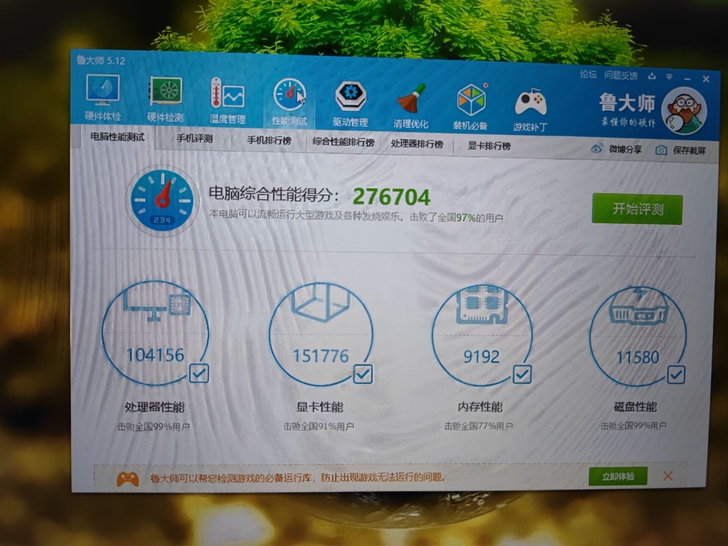Screen dimensions: 728x546
Task: Uncheck the 显卡性能 checkbox
Action: 363,374
